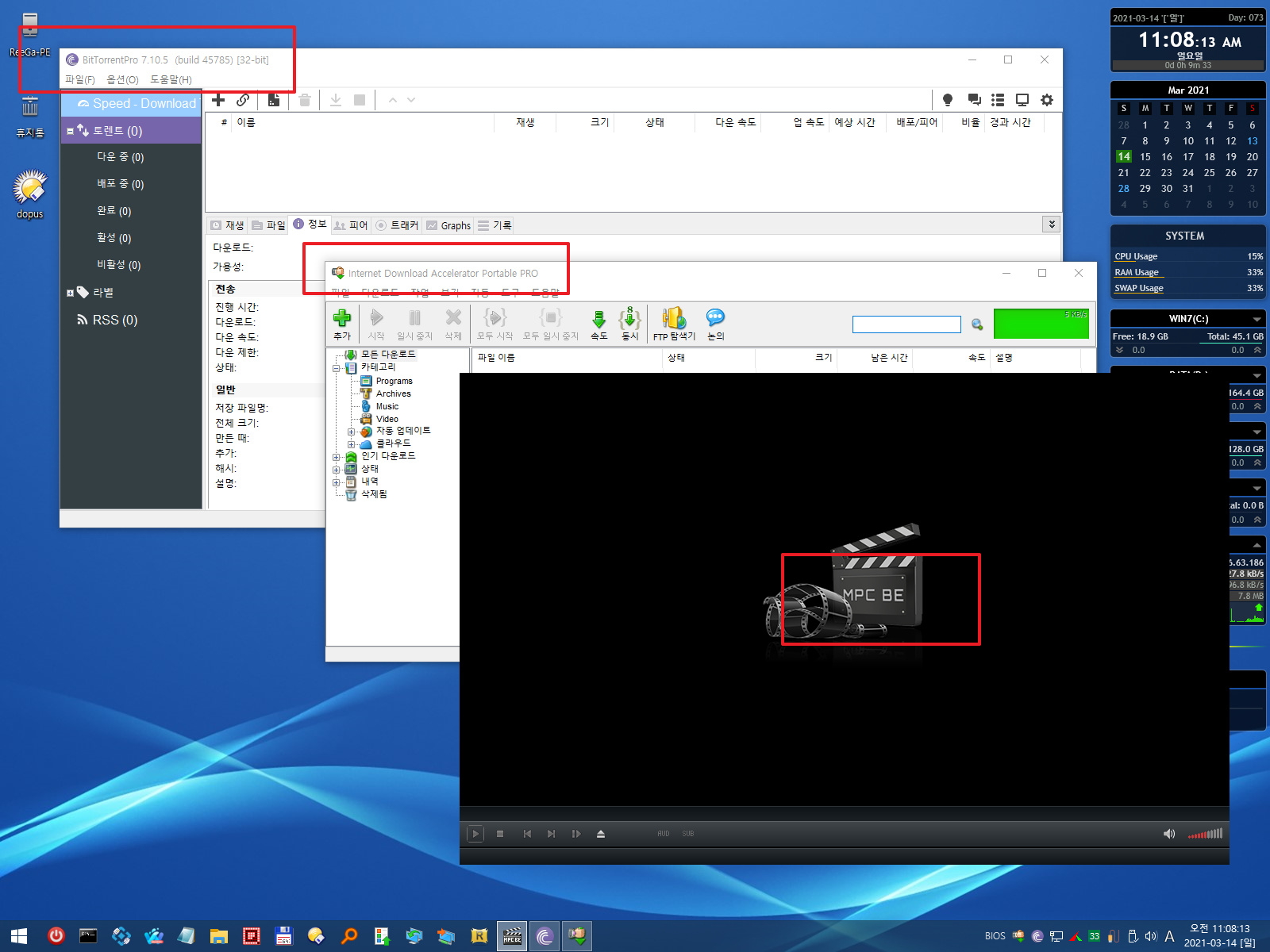The image size is (1270, 952).
Task: Expand the 자동 업데이트 tree node
Action: coord(351,432)
